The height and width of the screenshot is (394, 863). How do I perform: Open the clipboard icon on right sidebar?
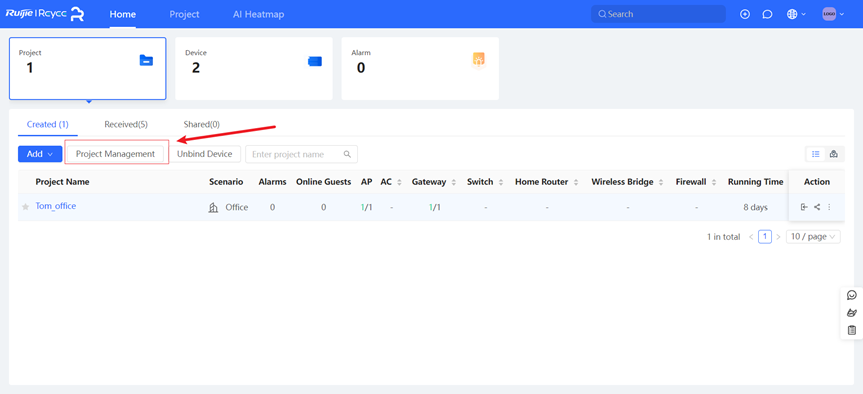pos(852,330)
